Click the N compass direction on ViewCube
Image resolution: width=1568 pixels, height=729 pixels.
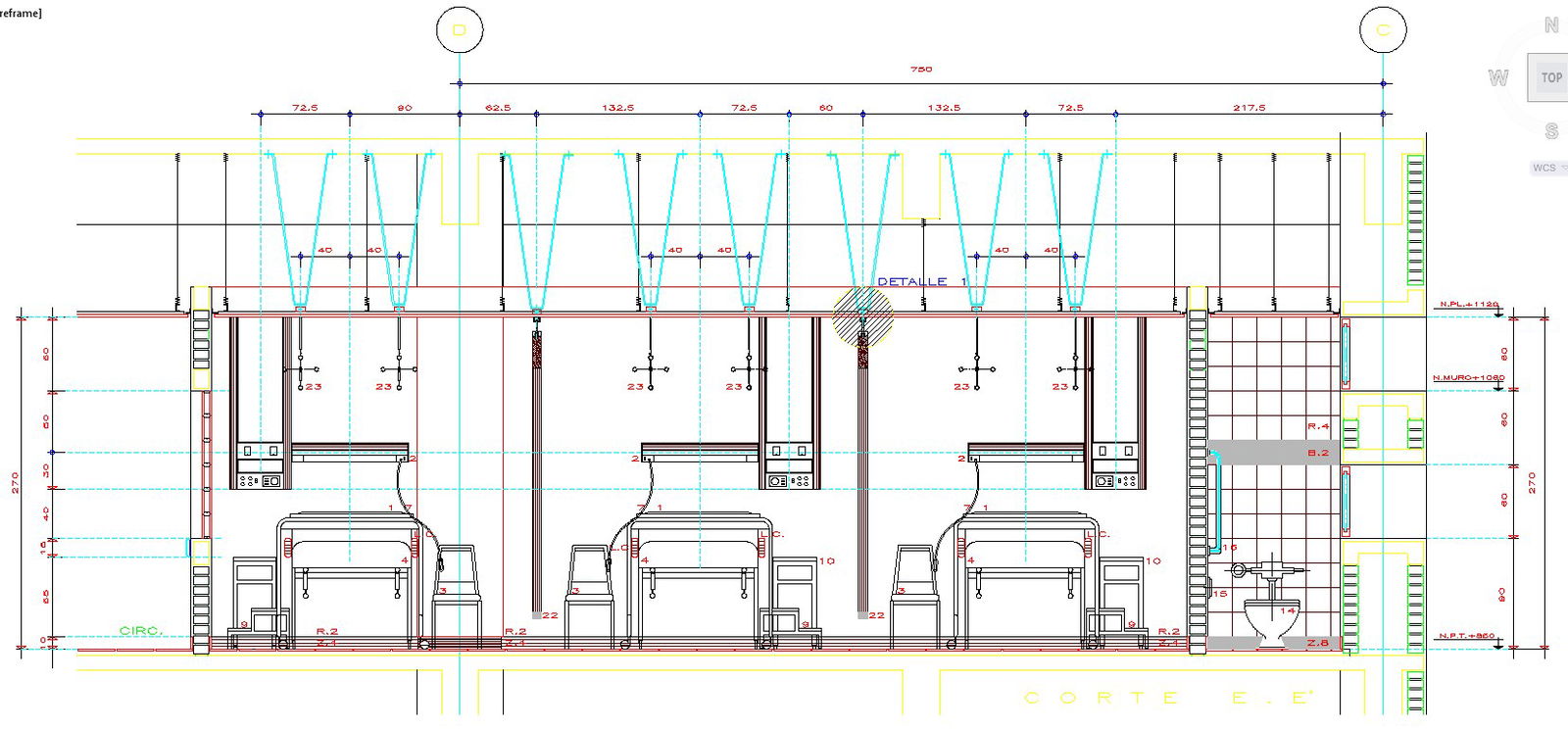click(x=1551, y=25)
